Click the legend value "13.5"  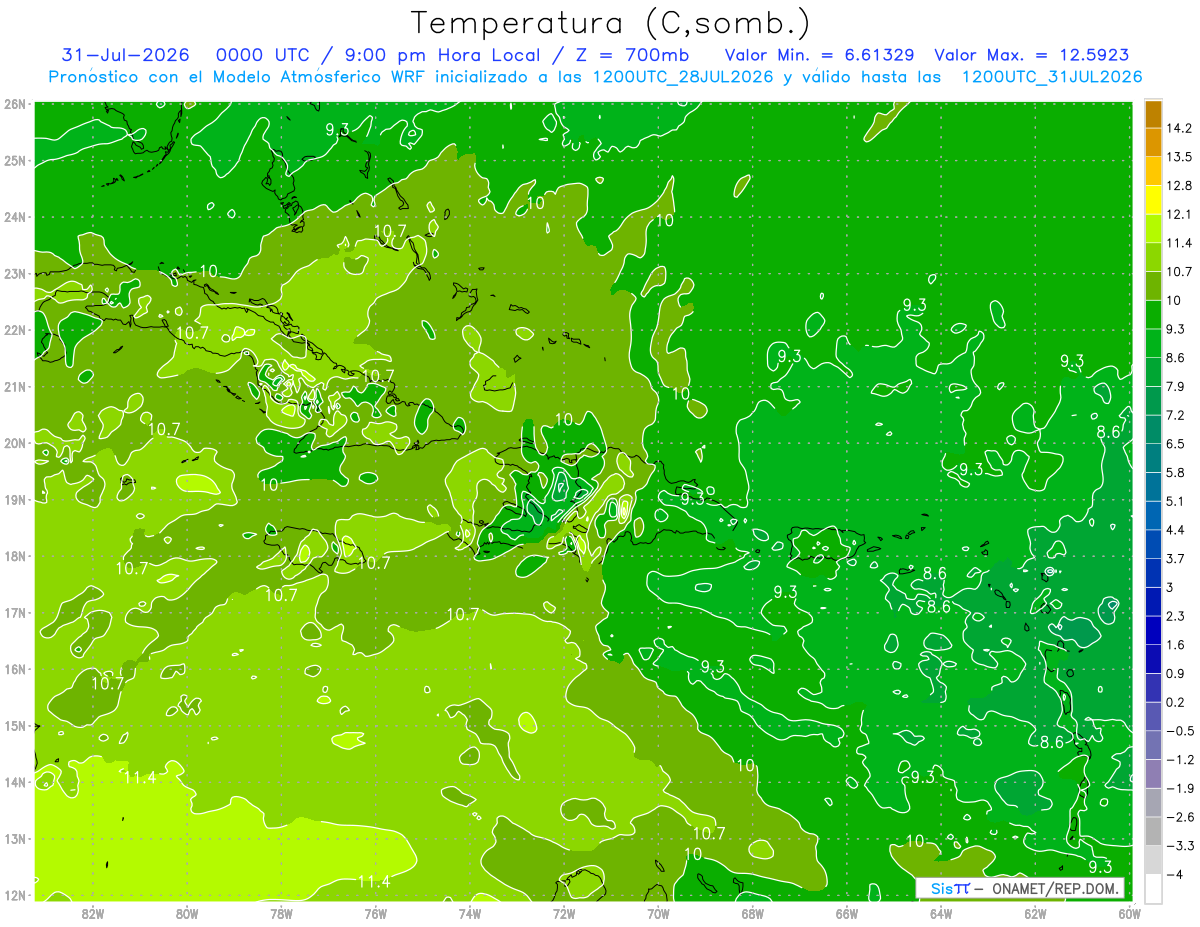pos(1180,157)
